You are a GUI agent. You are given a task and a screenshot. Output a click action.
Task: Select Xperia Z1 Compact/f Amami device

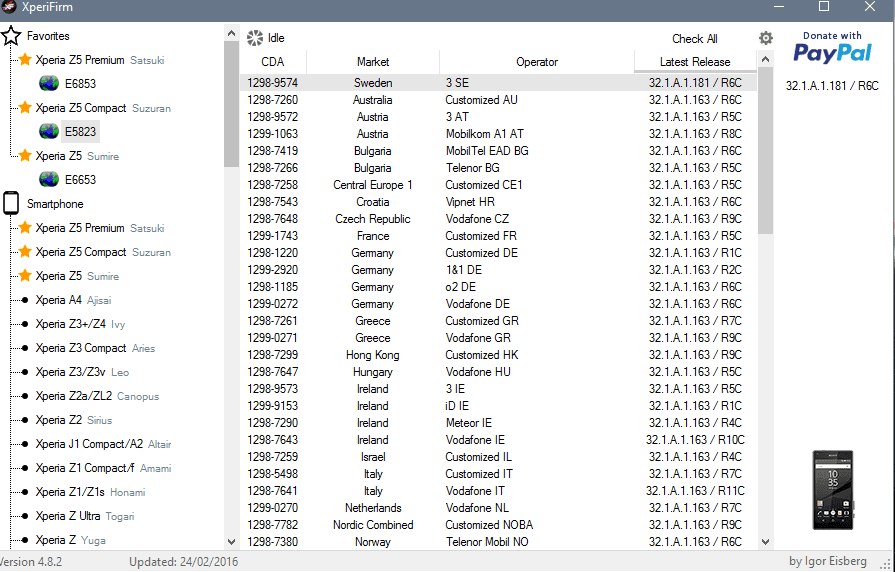click(x=103, y=468)
